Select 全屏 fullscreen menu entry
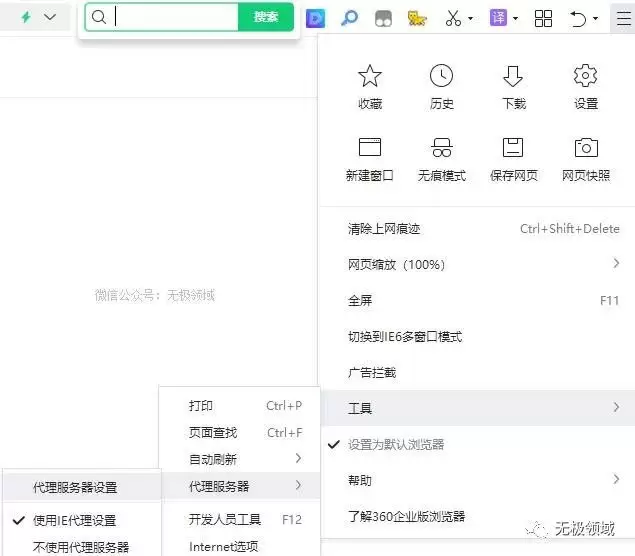This screenshot has width=635, height=556. tap(478, 300)
